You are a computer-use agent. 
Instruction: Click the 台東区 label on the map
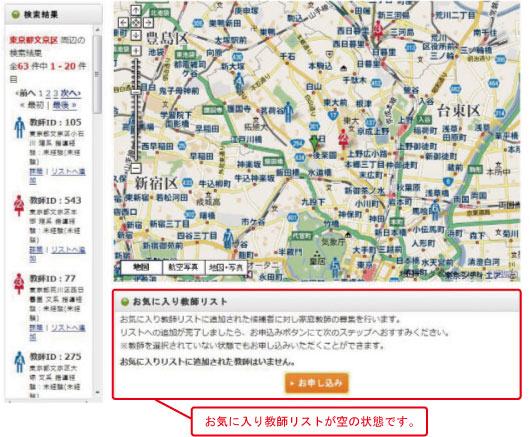459,111
